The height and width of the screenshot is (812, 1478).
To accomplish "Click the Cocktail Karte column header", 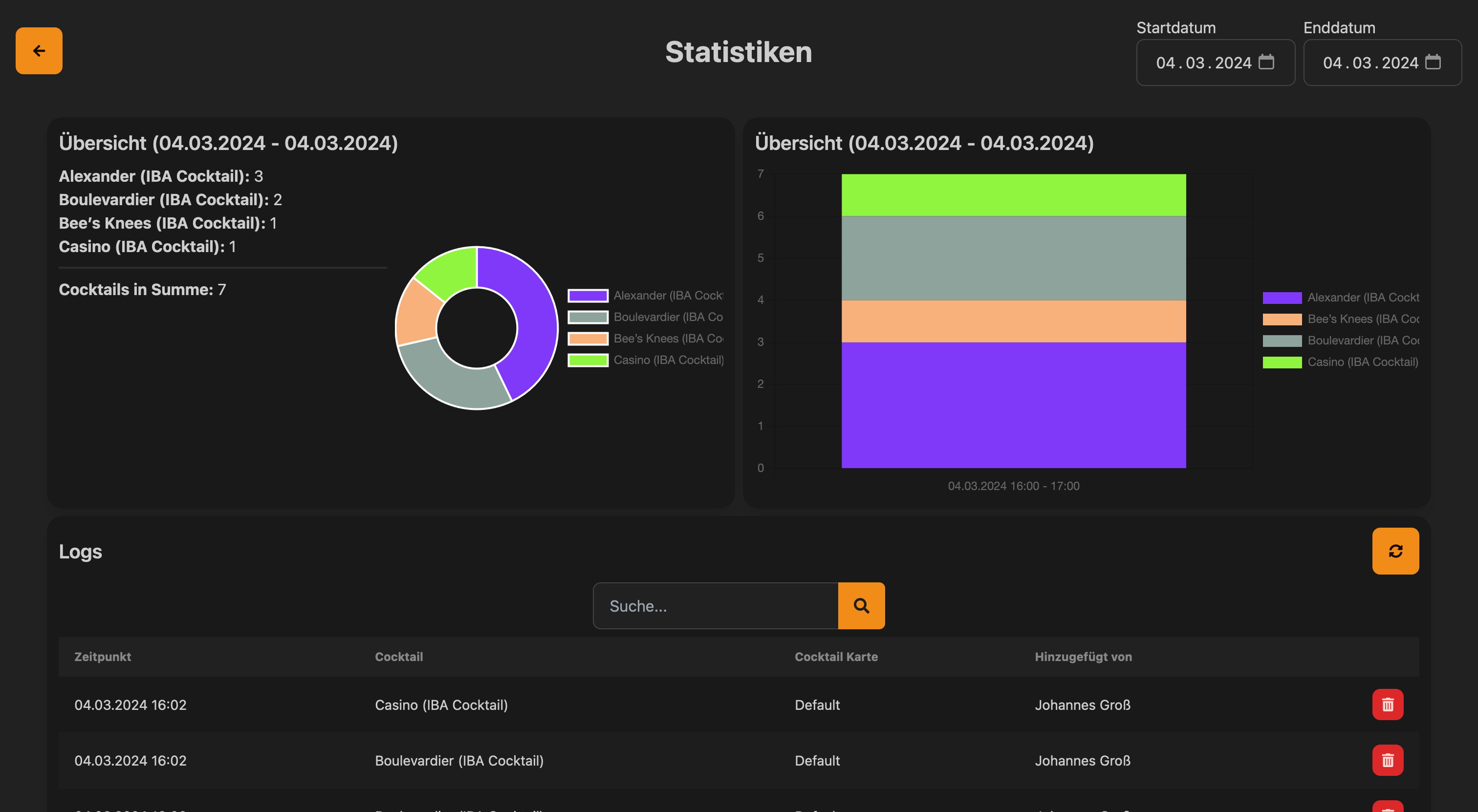I will point(835,657).
